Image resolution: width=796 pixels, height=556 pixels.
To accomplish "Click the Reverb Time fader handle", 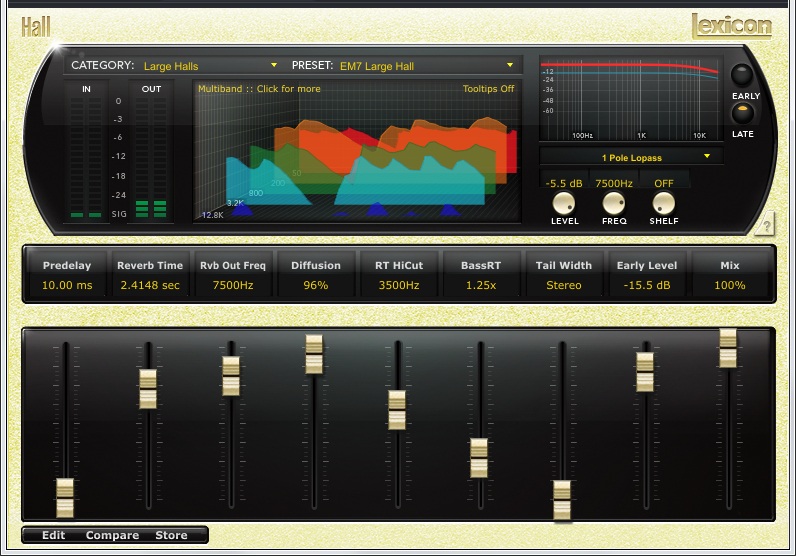I will click(148, 389).
